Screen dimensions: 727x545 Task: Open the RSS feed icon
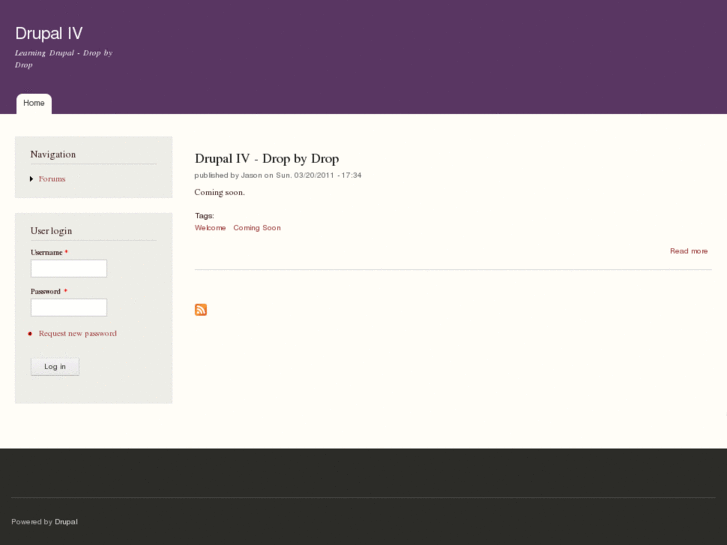click(201, 309)
